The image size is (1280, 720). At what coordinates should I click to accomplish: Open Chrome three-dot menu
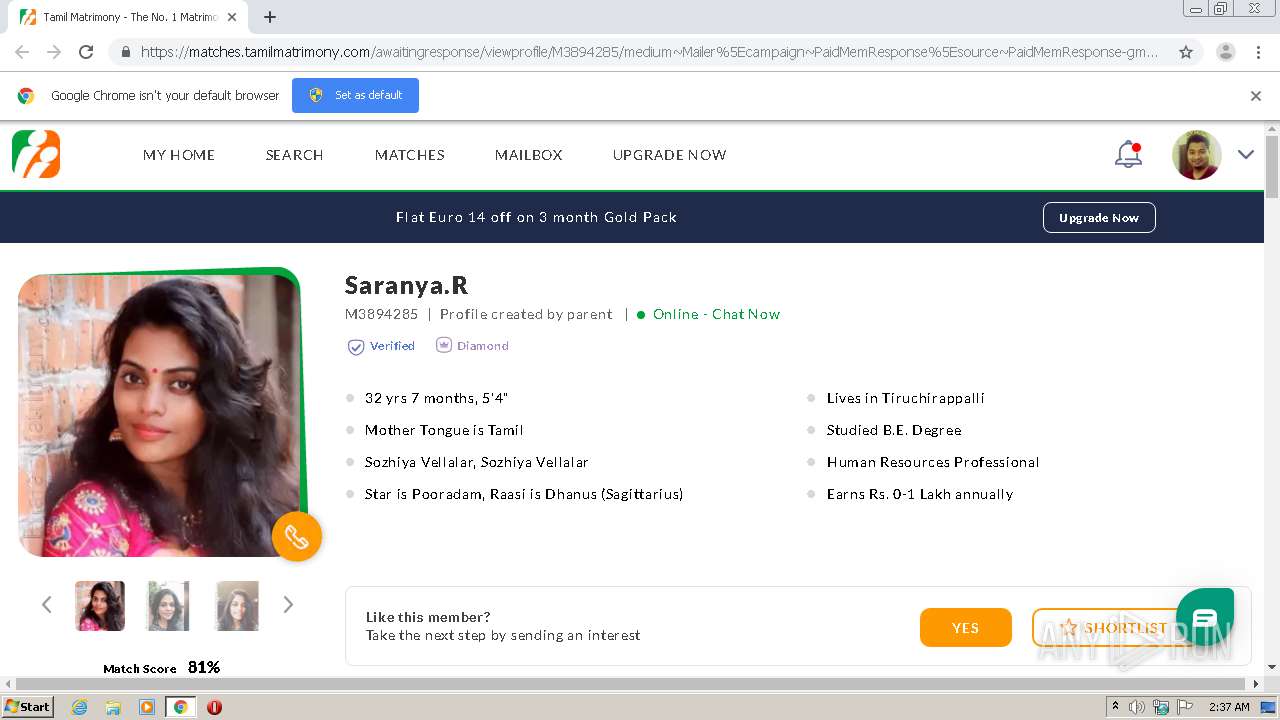(1258, 52)
